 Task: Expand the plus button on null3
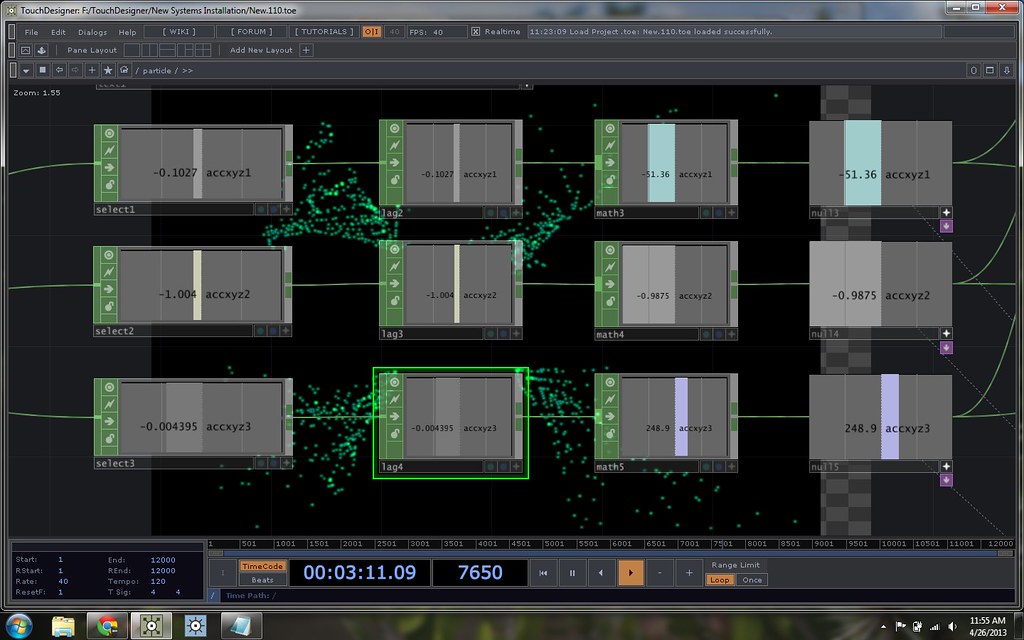coord(946,213)
